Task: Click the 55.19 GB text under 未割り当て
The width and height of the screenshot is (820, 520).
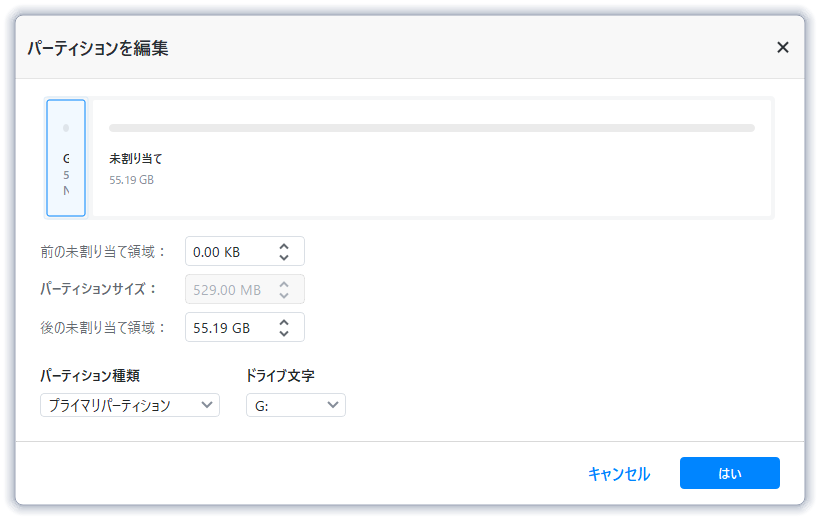Action: pyautogui.click(x=132, y=180)
